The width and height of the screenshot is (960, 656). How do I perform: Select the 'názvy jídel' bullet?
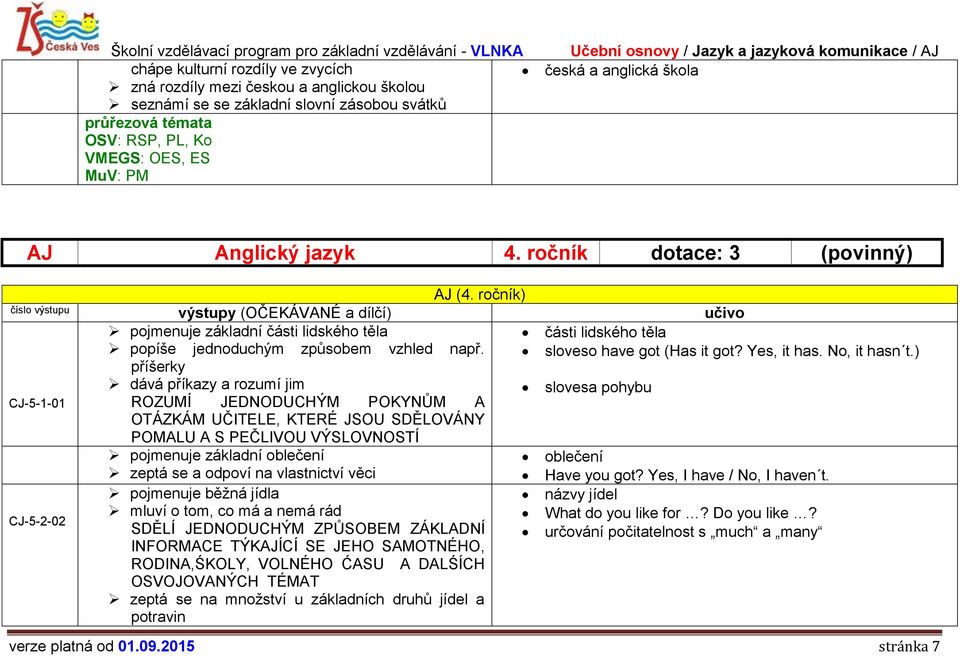click(x=580, y=494)
